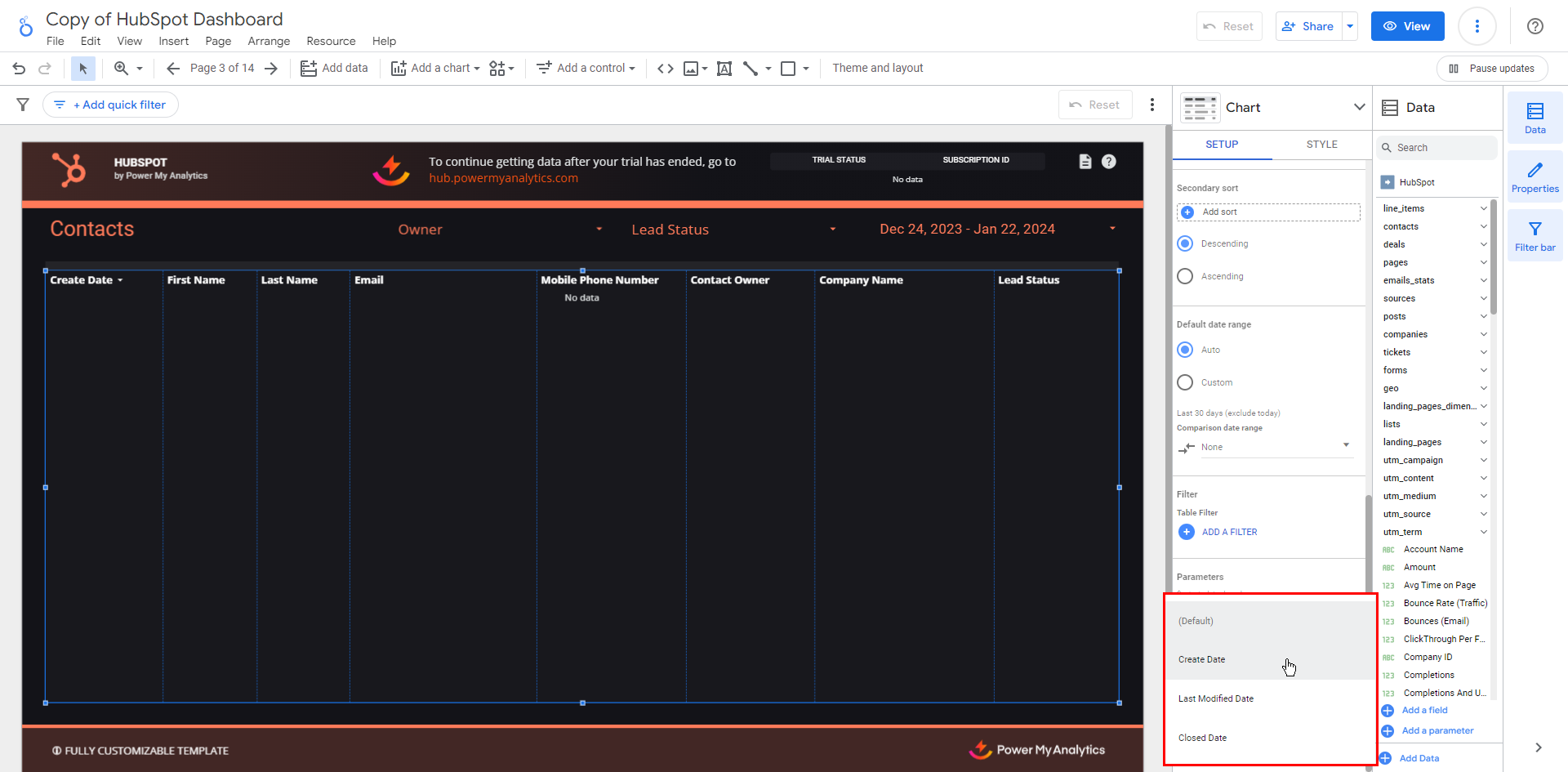The image size is (1568, 772).
Task: Select the selection mode cursor tool
Action: coord(82,69)
